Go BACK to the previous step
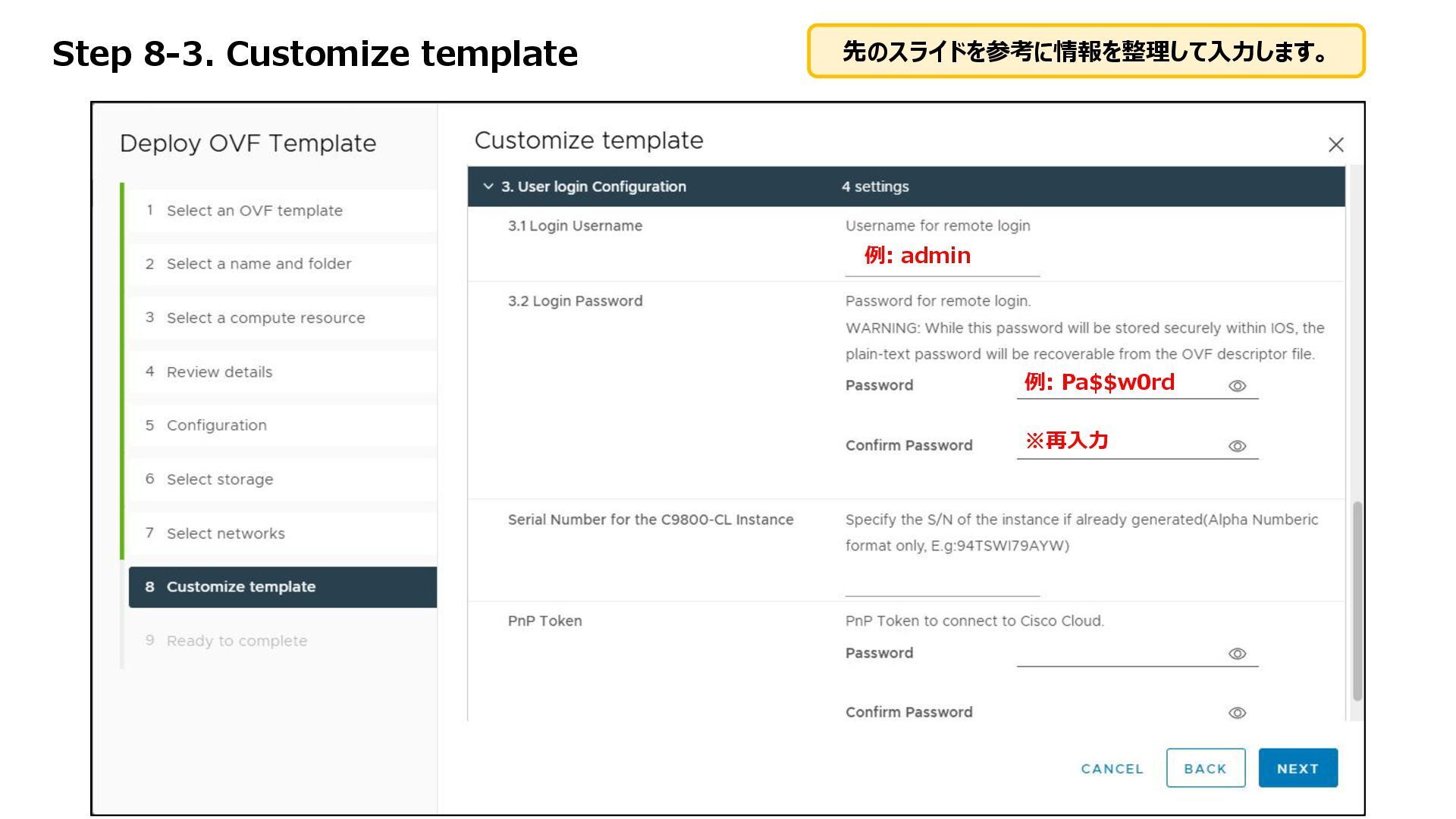This screenshot has width=1456, height=819. click(x=1205, y=768)
